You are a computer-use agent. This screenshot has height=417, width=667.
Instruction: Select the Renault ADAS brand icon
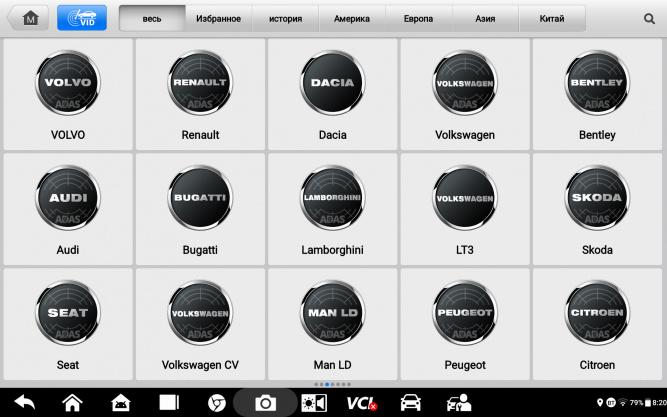click(200, 83)
